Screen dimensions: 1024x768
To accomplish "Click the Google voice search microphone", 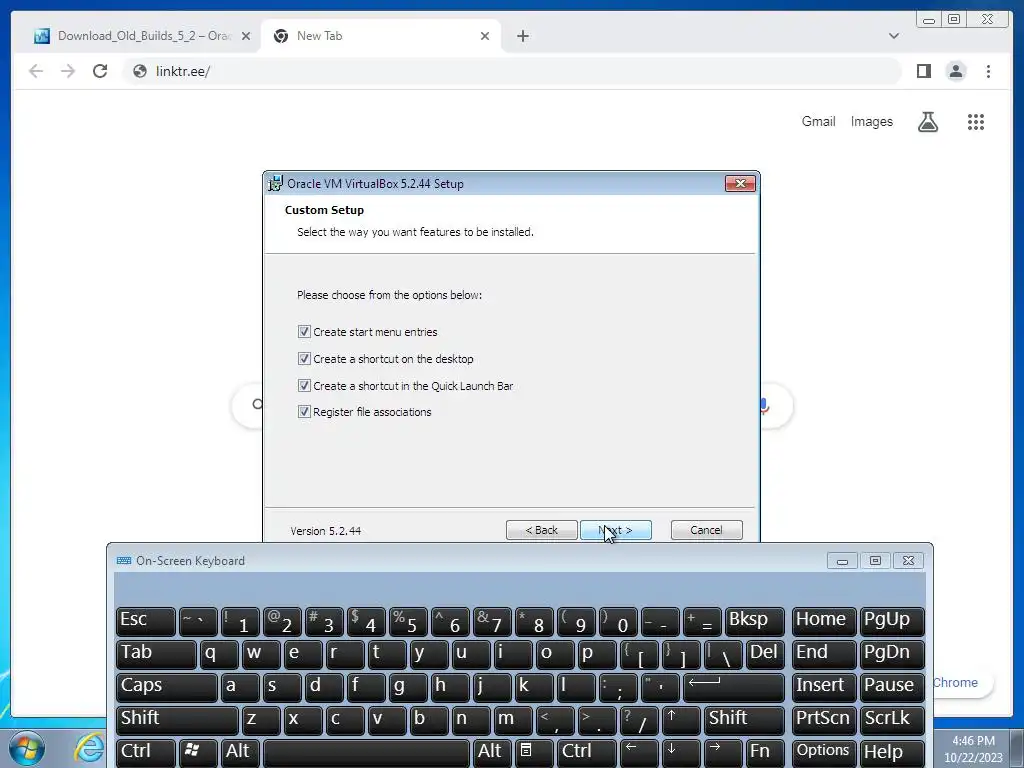I will coord(764,406).
